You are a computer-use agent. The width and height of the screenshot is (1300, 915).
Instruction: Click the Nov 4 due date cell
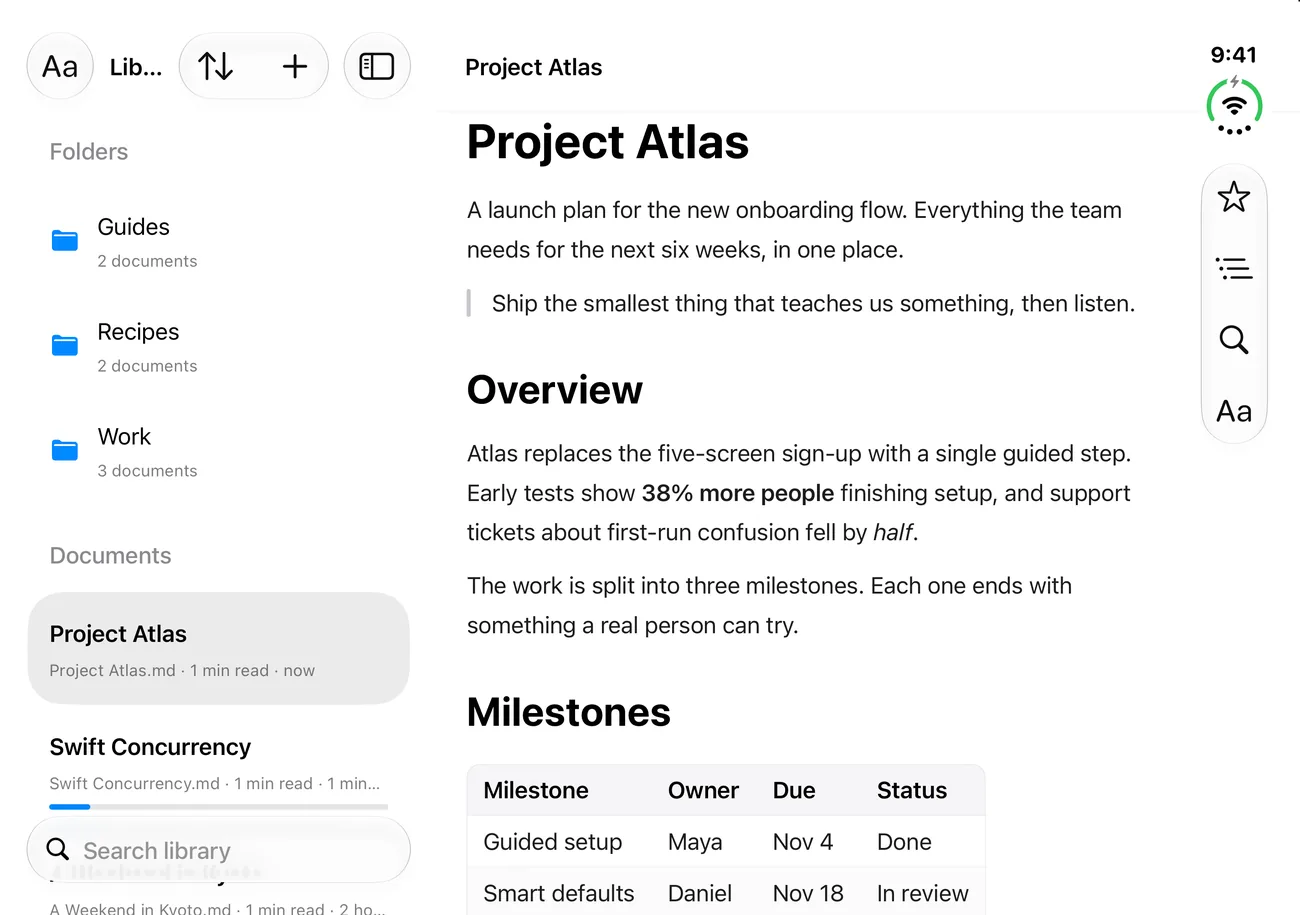click(x=803, y=842)
